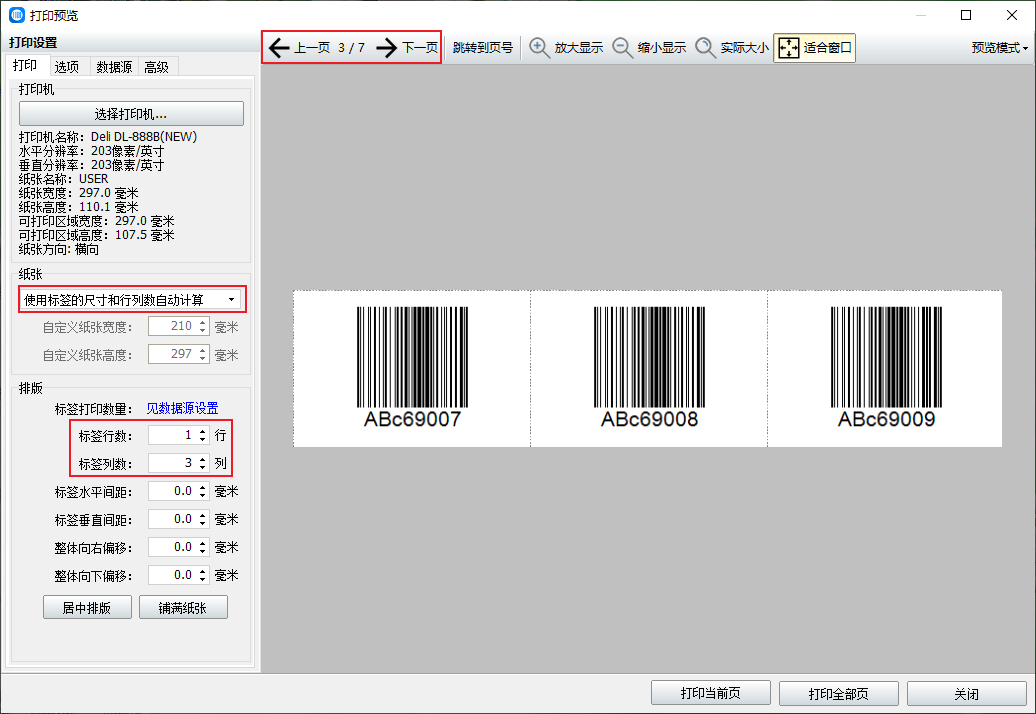Screen dimensions: 1036x714
Task: Open the 跳转到页号 jump to page option
Action: (483, 48)
